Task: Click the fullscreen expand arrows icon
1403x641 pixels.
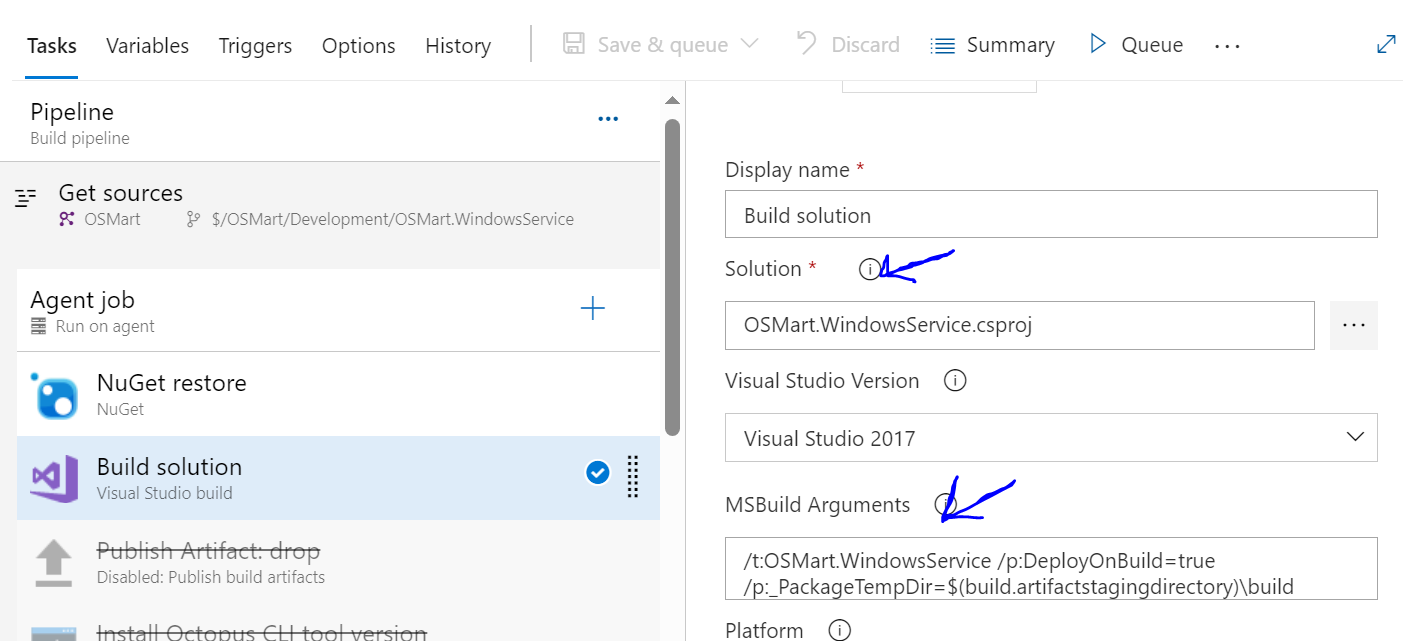Action: click(x=1386, y=45)
